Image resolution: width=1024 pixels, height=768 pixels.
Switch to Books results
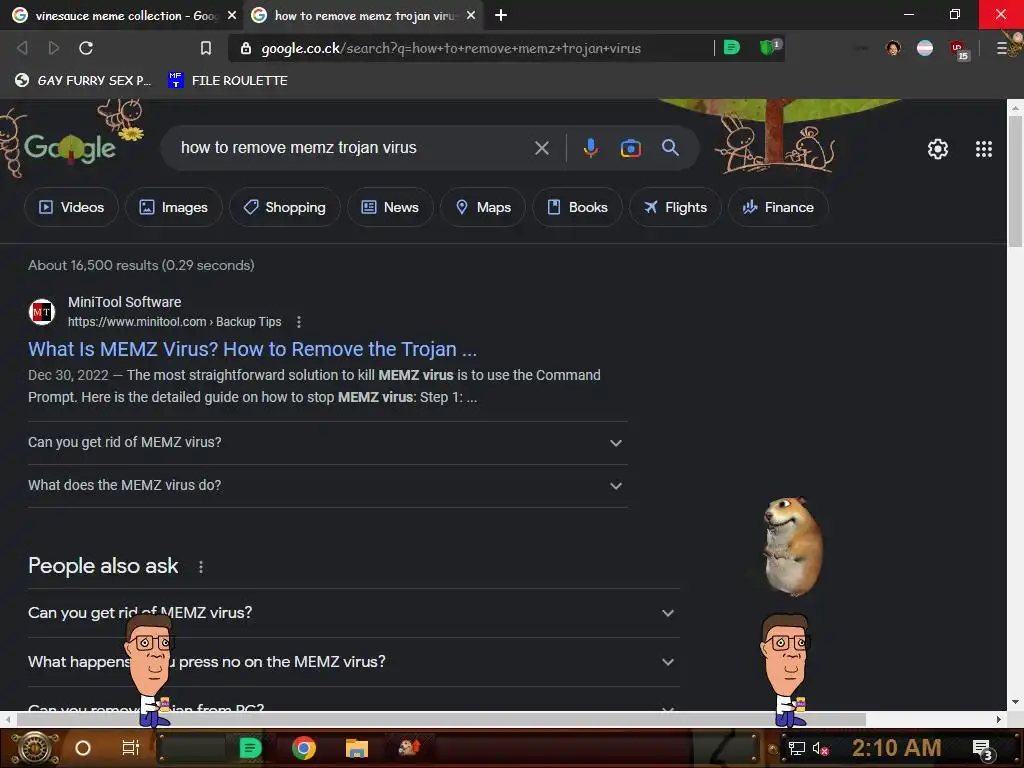coord(577,208)
